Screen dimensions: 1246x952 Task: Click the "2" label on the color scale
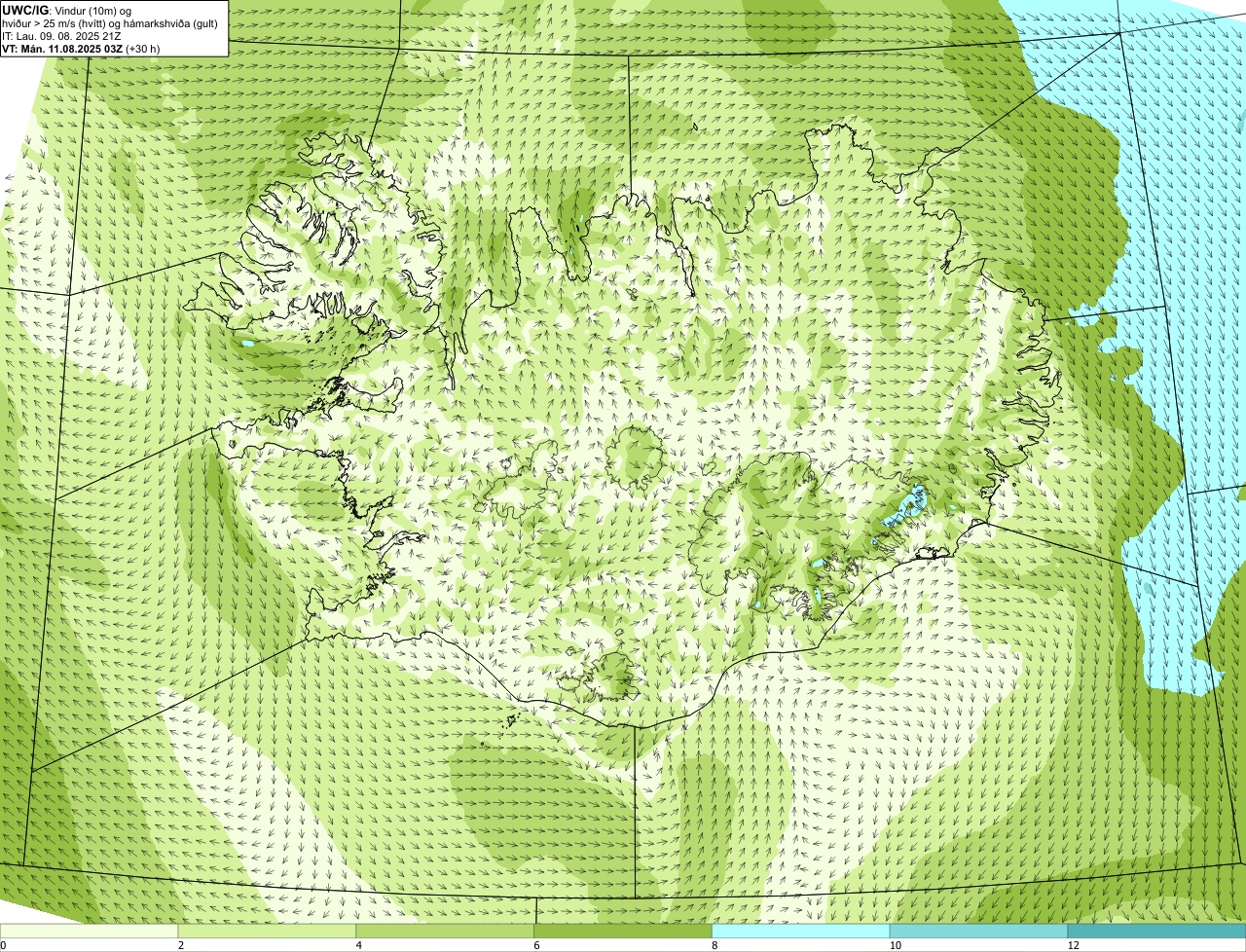181,945
